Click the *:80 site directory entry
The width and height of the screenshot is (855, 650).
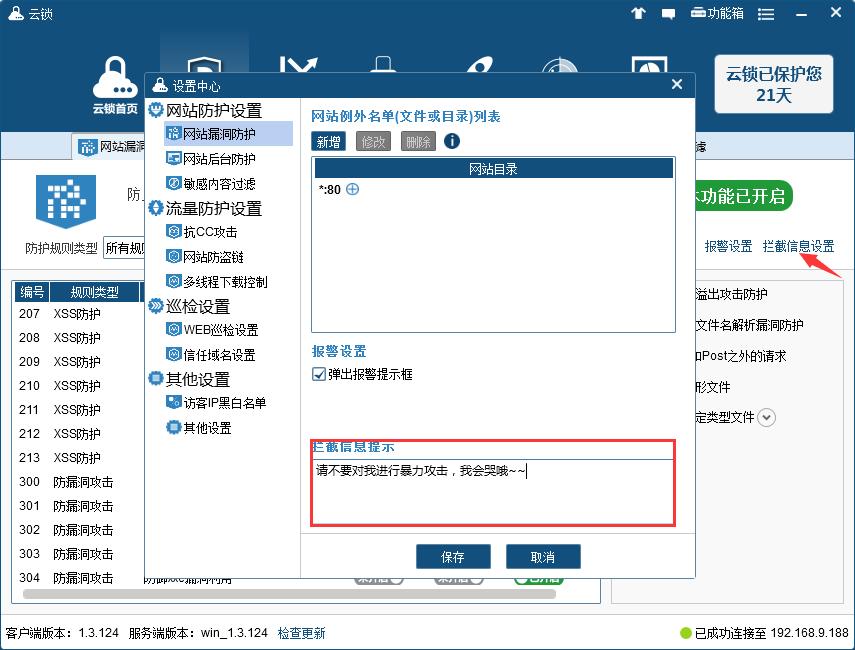click(329, 190)
